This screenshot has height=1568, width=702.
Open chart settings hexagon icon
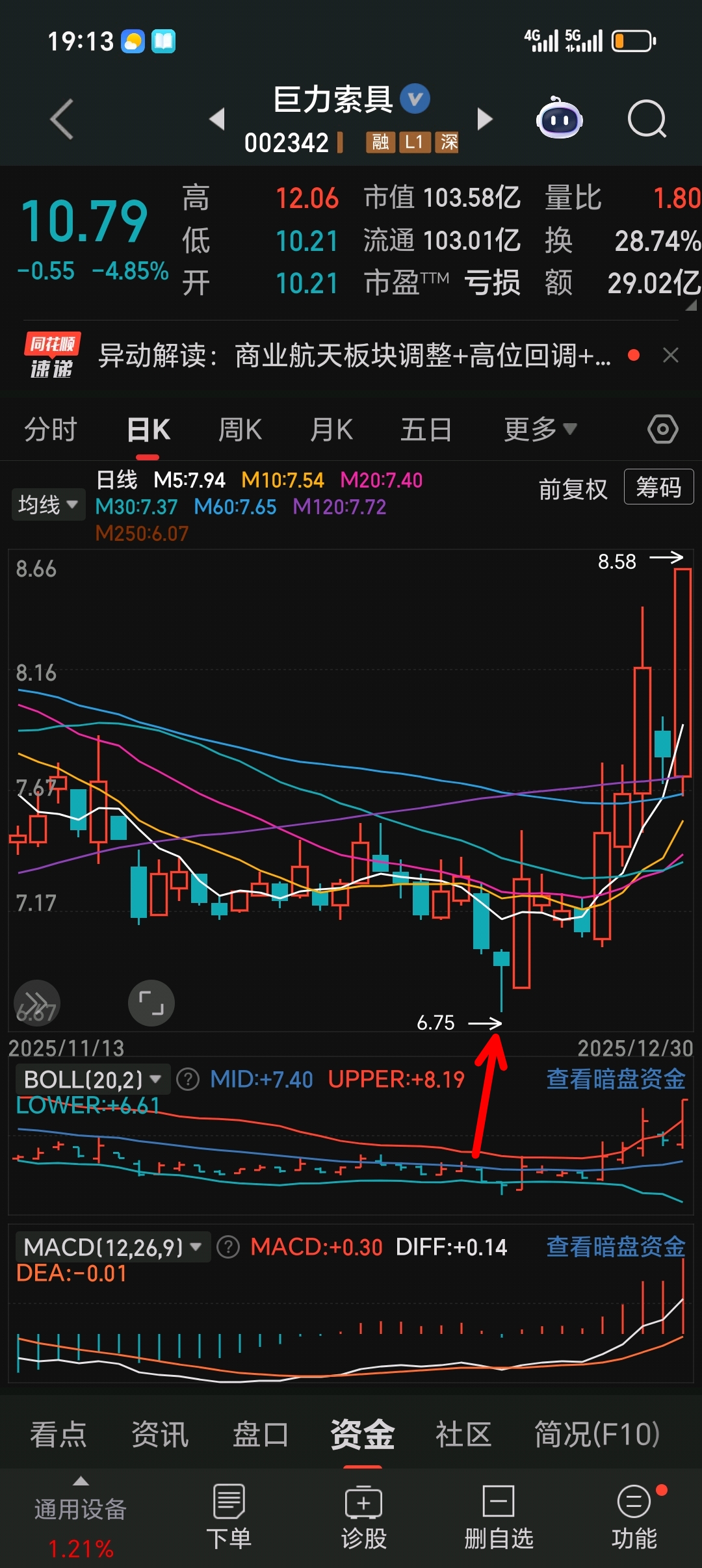tap(663, 429)
